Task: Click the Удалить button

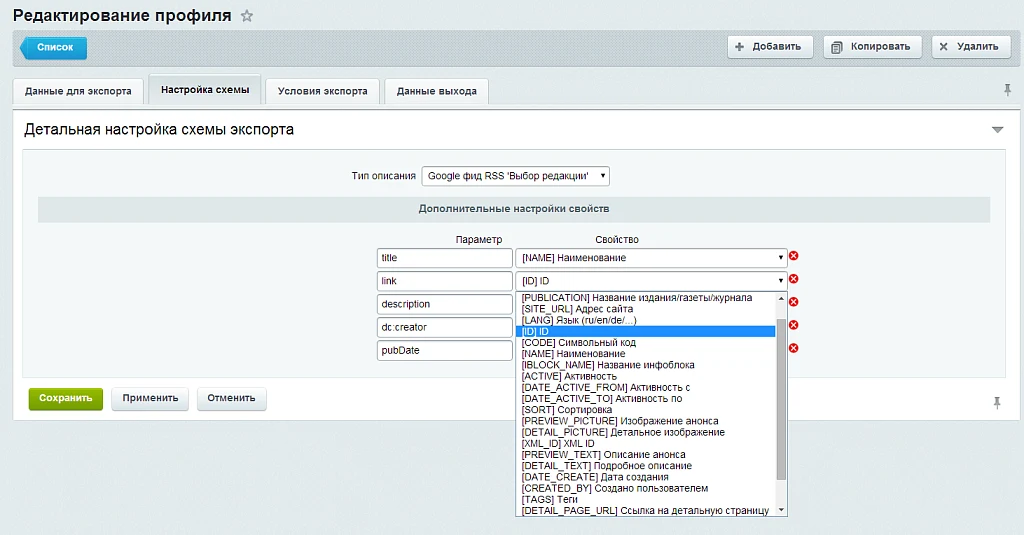Action: coord(970,47)
